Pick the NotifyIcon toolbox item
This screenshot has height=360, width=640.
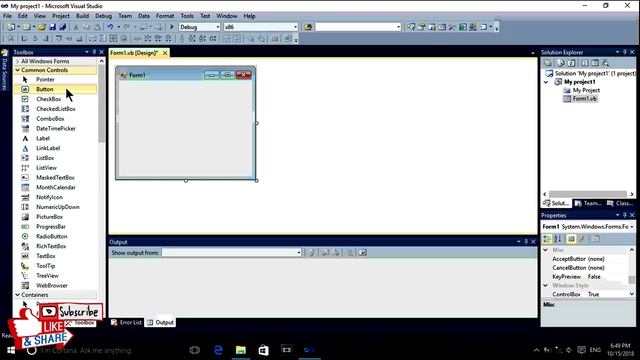point(56,197)
